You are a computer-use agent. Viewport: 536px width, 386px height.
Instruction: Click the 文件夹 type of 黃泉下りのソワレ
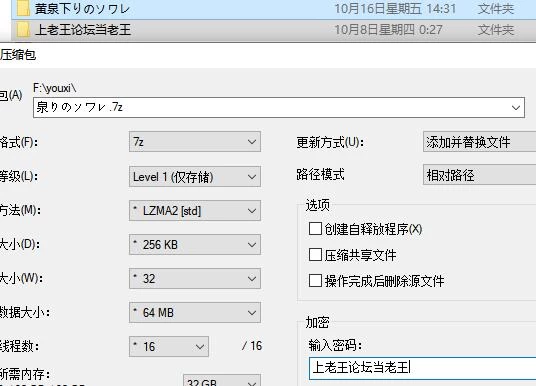[496, 9]
